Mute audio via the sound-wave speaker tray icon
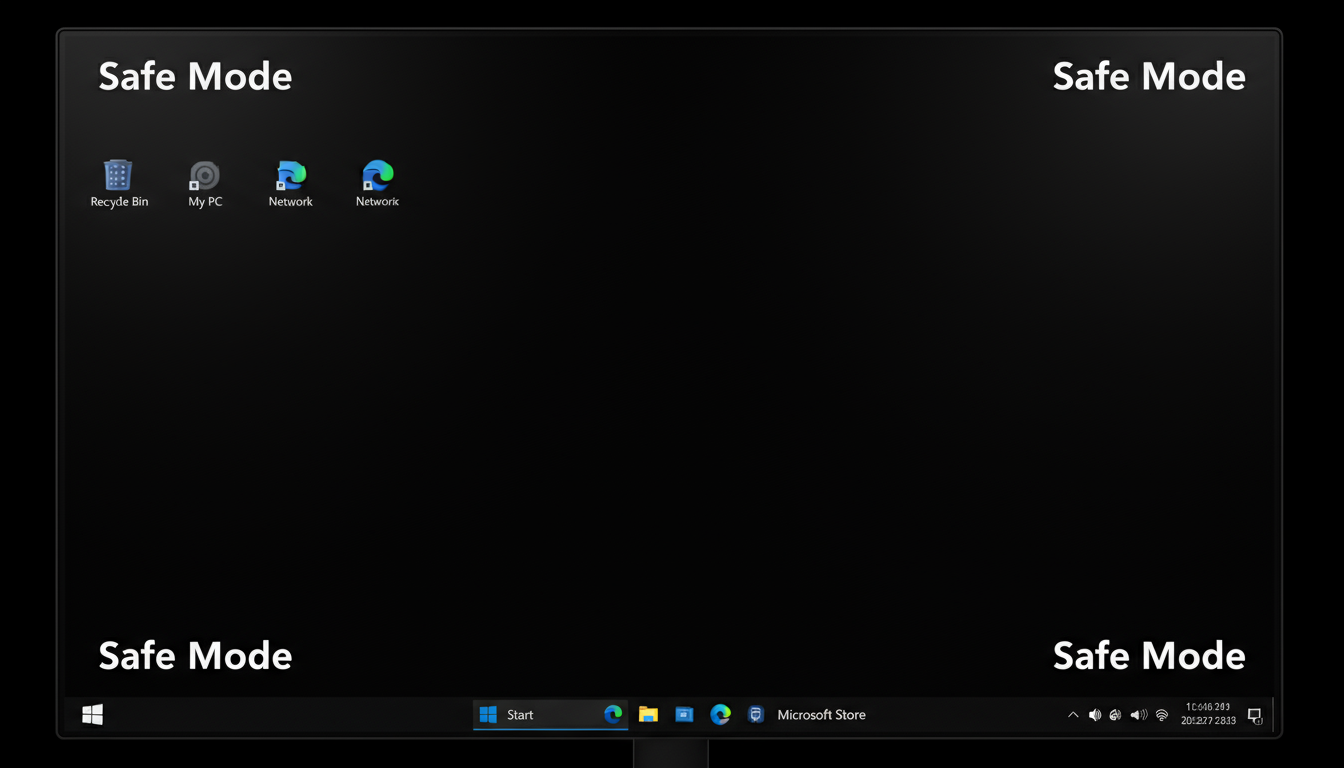This screenshot has height=768, width=1344. point(1137,715)
